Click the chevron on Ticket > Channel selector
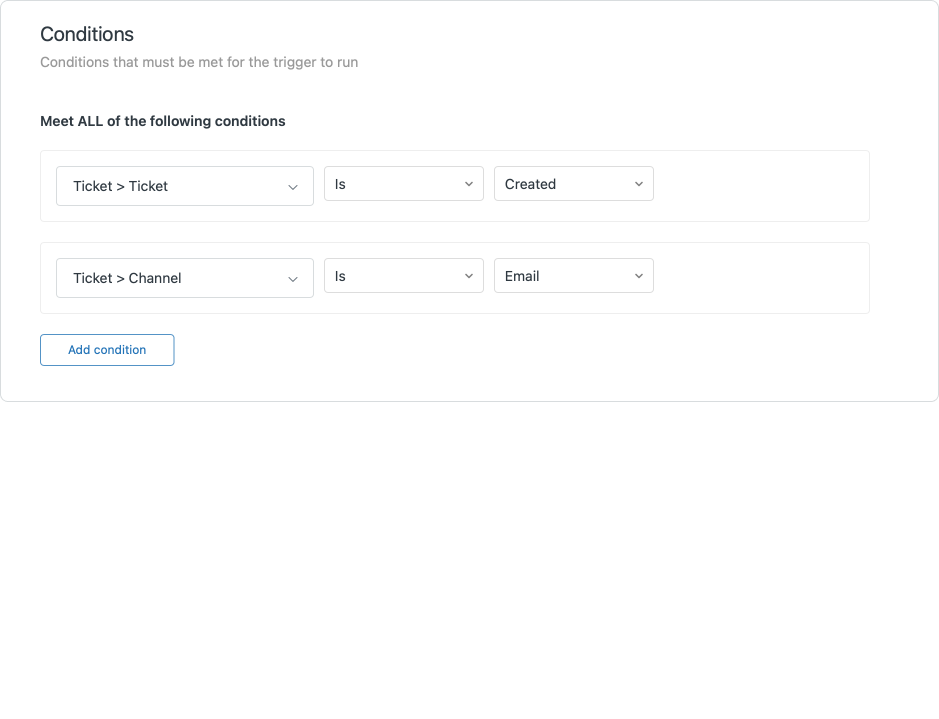 point(293,279)
